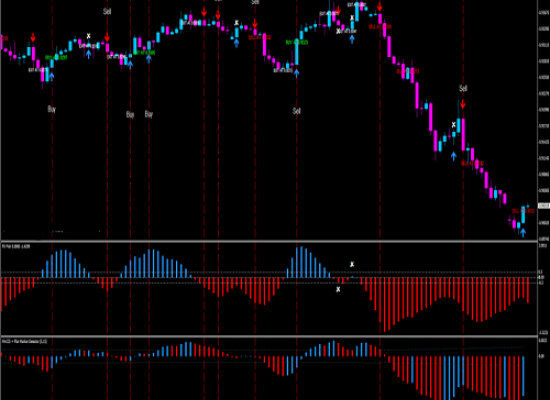Select the Sell label in the downtrend area
Image resolution: width=550 pixels, height=400 pixels.
[463, 88]
